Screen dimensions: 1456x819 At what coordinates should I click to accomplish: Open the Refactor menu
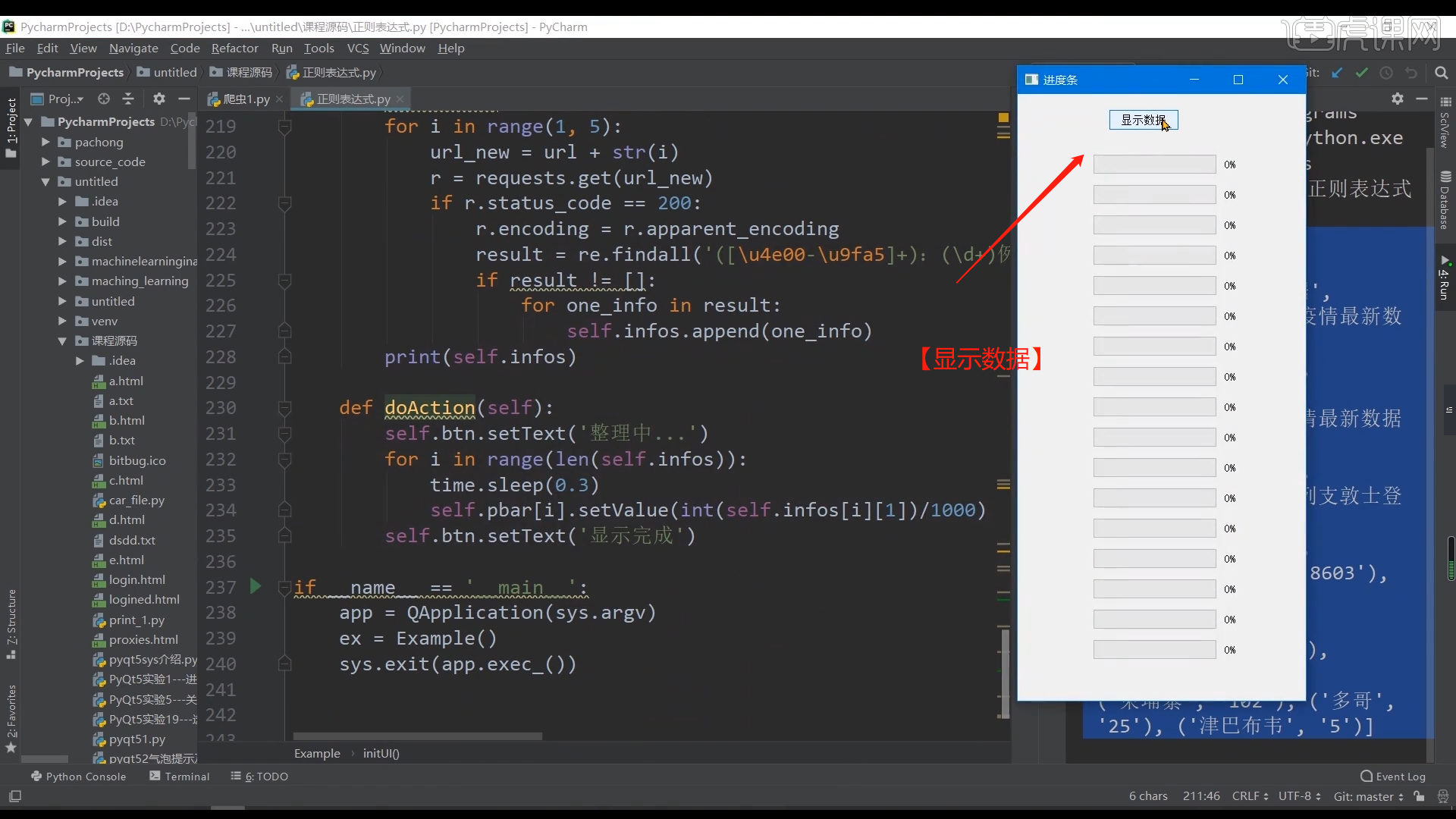(234, 48)
